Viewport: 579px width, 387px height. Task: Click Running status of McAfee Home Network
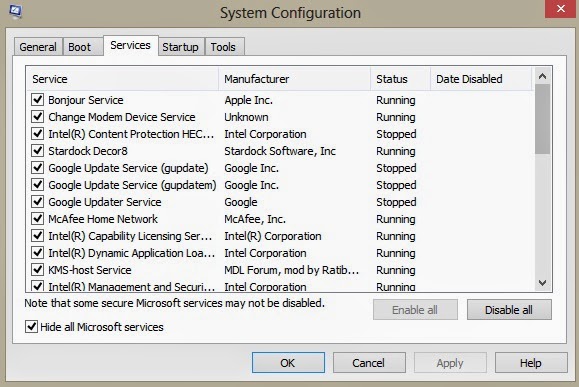pyautogui.click(x=396, y=219)
